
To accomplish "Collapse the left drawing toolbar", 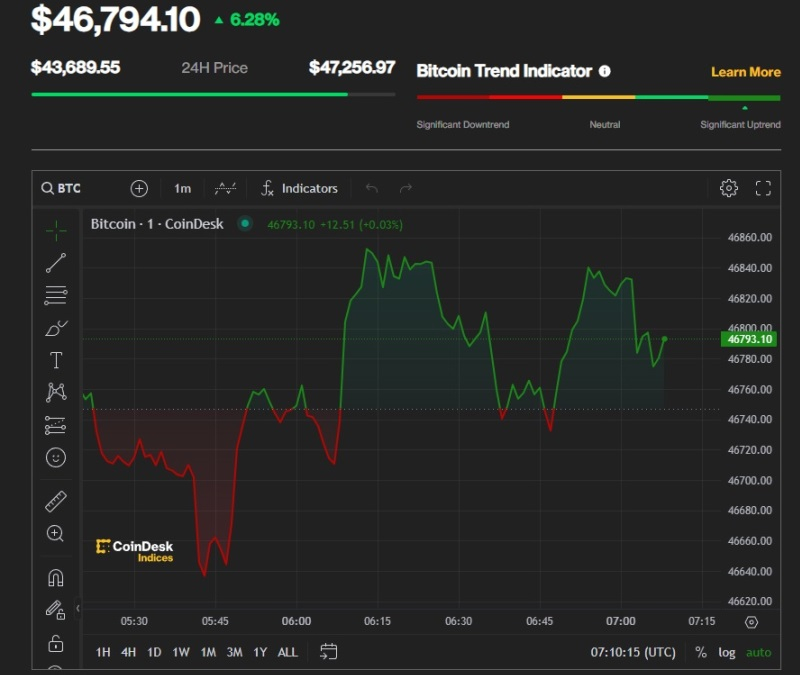I will [x=78, y=607].
